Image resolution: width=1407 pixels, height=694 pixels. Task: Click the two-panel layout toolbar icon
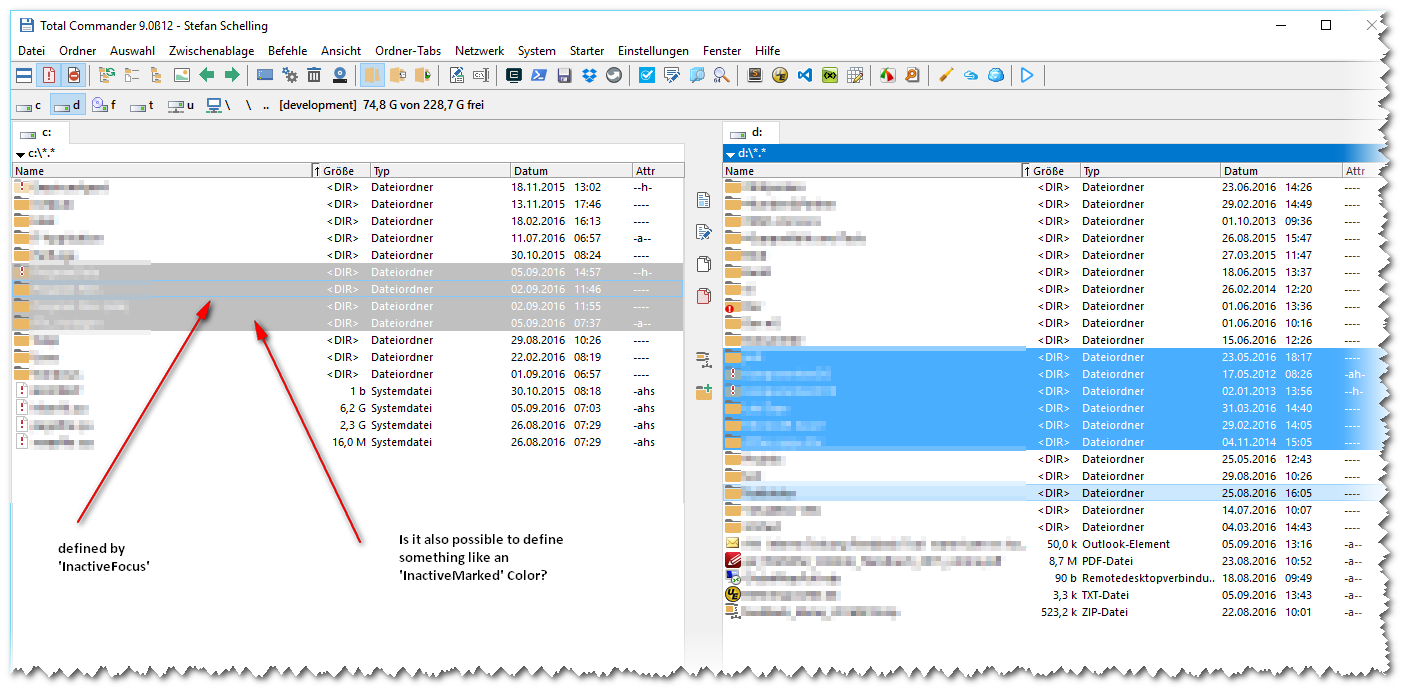coord(24,75)
